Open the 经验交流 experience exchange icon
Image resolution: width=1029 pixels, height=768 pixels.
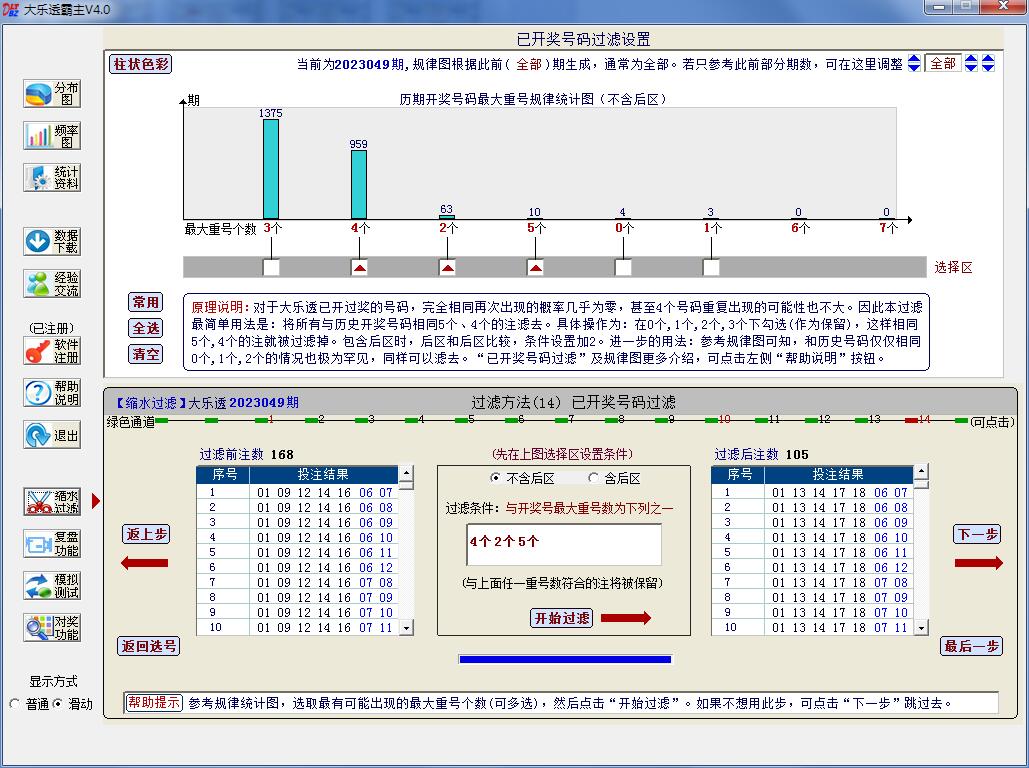pyautogui.click(x=52, y=284)
